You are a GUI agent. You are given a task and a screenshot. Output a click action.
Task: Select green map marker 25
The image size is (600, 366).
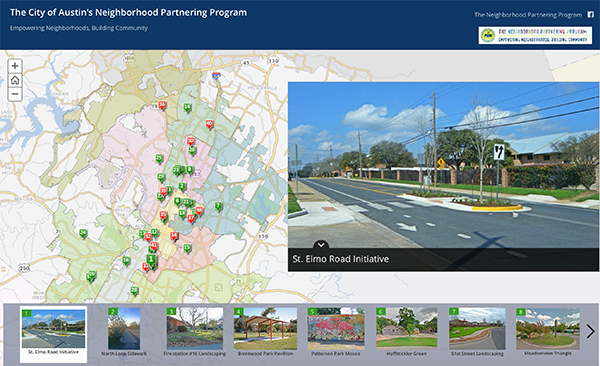pyautogui.click(x=159, y=158)
